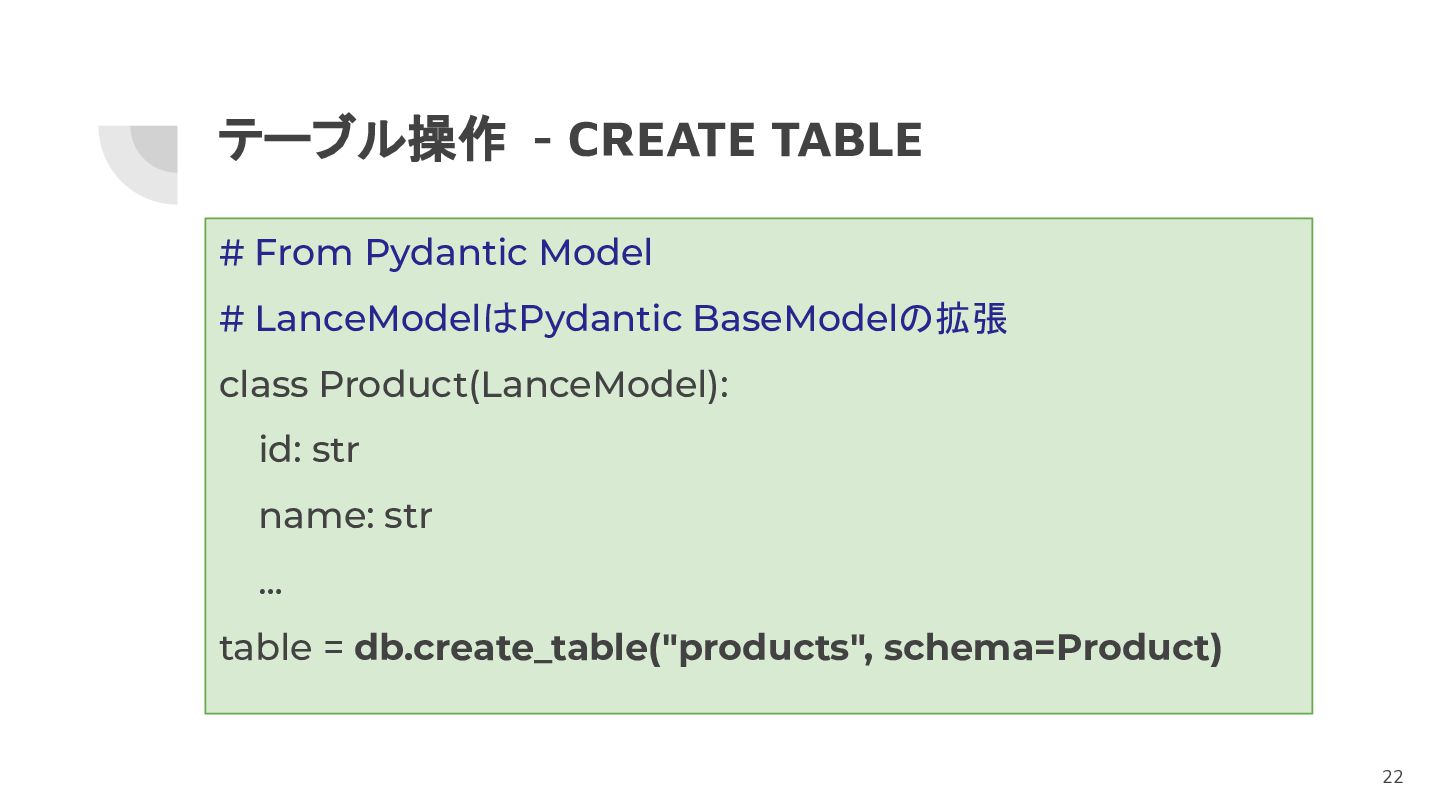1440x810 pixels.
Task: Click the word 'Pydantic' in the first comment
Action: click(x=446, y=253)
